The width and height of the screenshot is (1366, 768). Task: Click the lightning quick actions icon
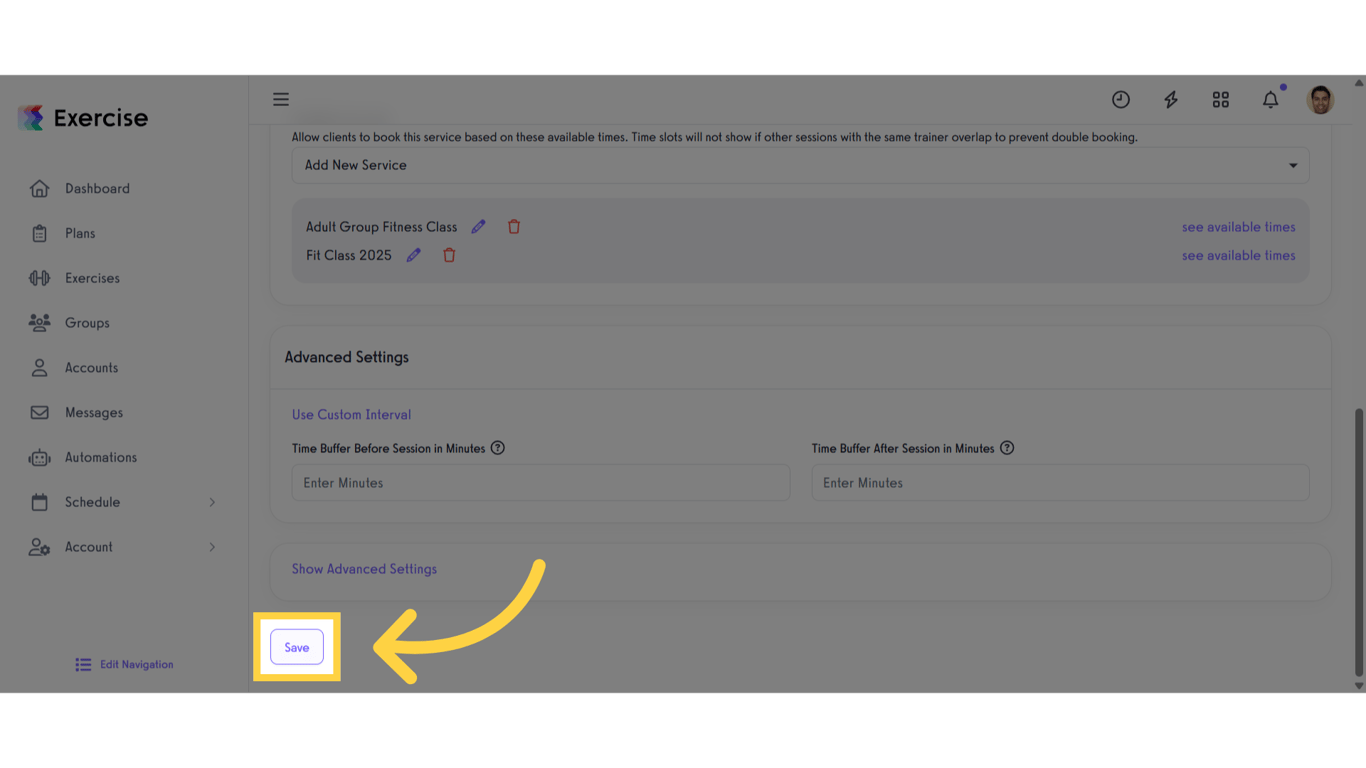coord(1170,99)
